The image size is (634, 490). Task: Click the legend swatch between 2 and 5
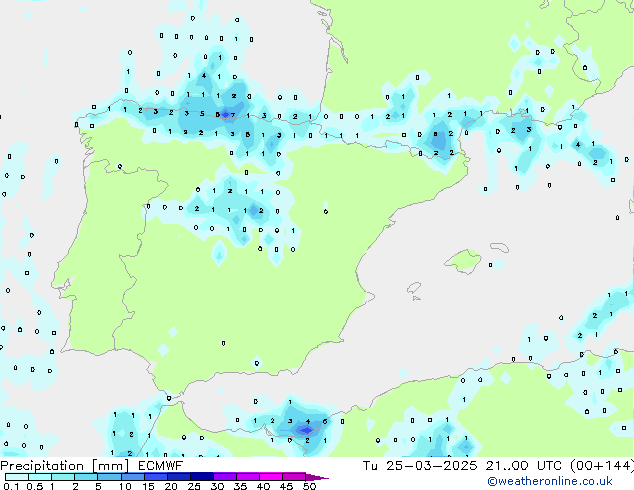coord(86,477)
